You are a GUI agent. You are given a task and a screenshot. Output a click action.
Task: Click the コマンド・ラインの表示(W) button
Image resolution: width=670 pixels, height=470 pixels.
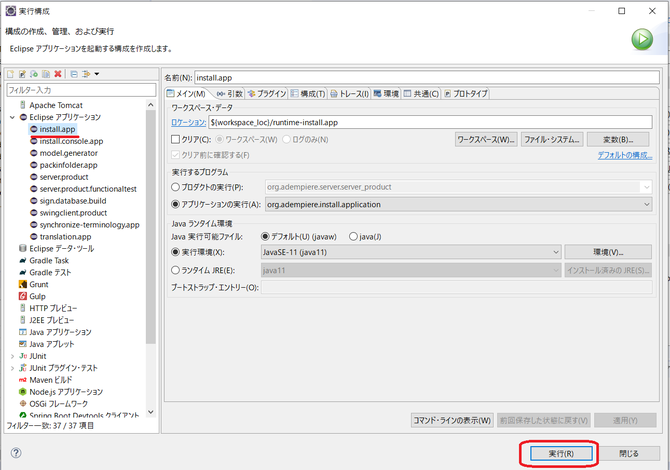click(452, 420)
